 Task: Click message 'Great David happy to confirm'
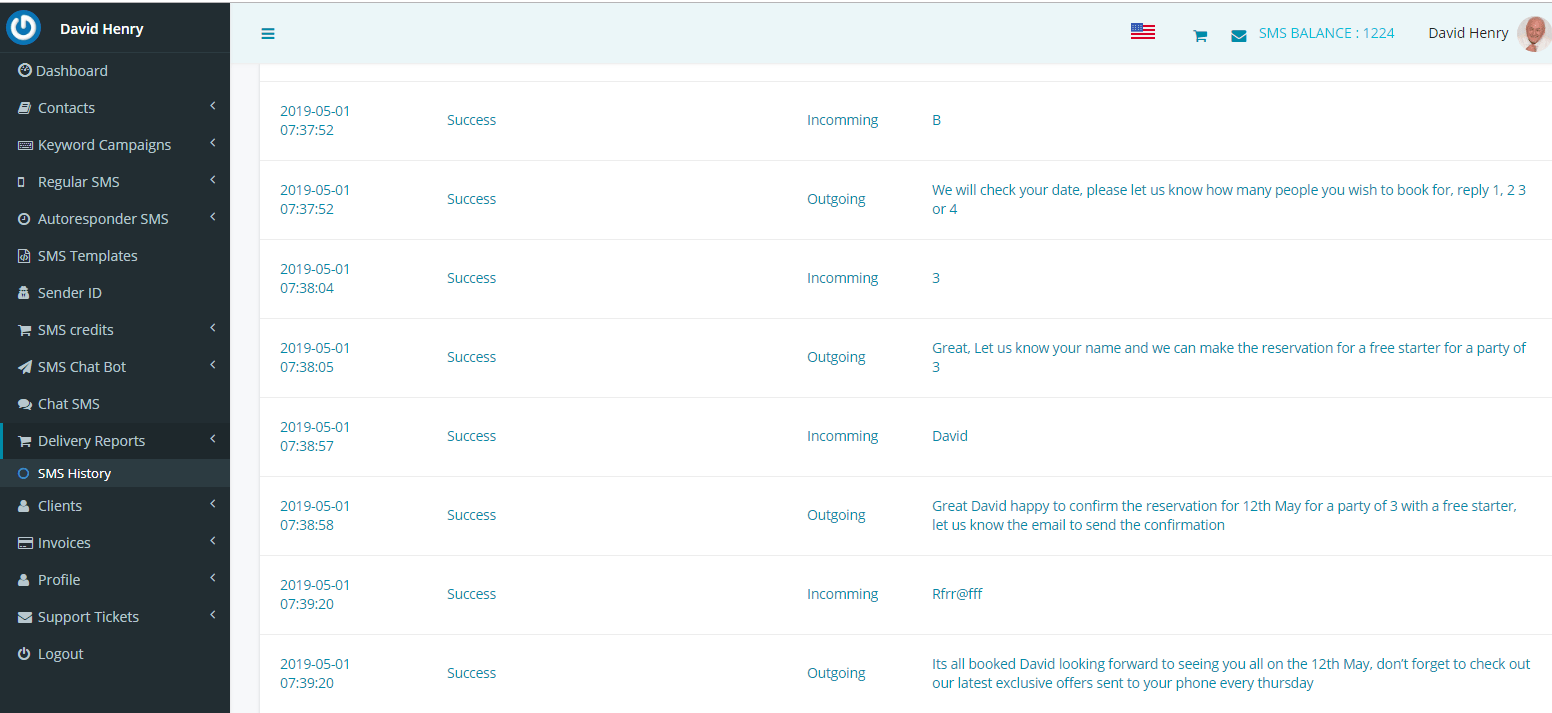(x=1224, y=515)
